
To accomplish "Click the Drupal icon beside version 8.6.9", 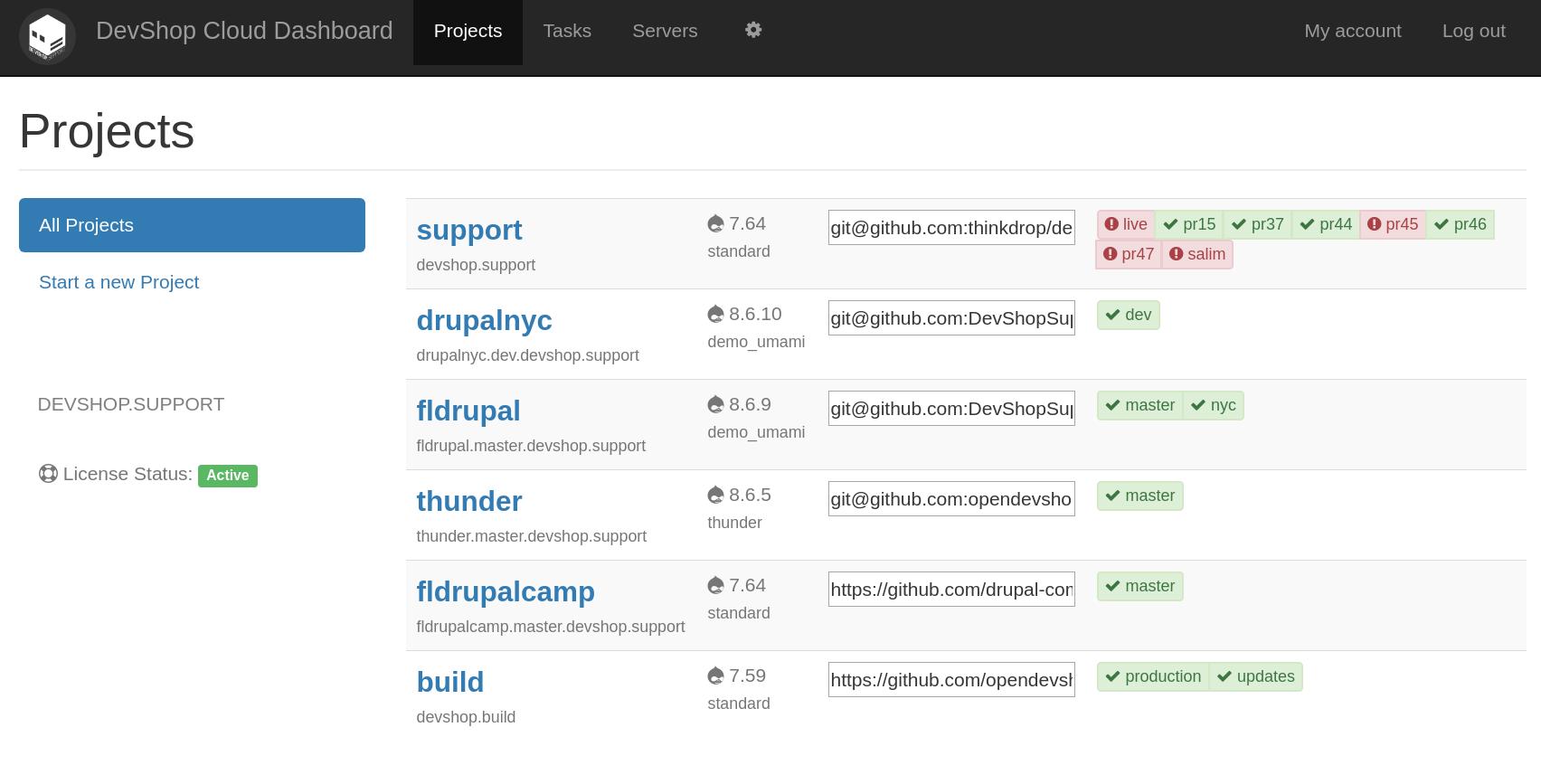I will [x=716, y=404].
